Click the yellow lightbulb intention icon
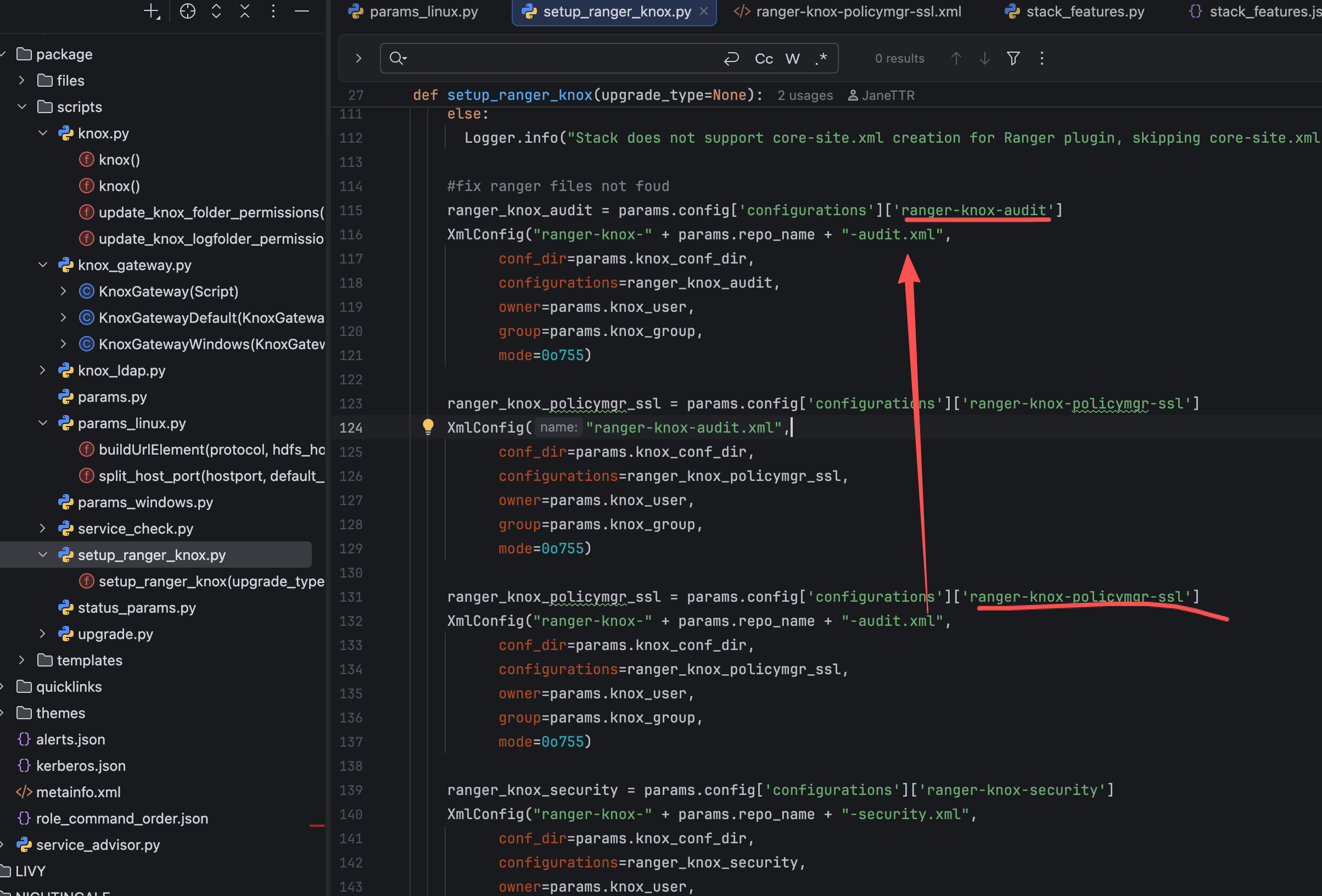 tap(428, 427)
